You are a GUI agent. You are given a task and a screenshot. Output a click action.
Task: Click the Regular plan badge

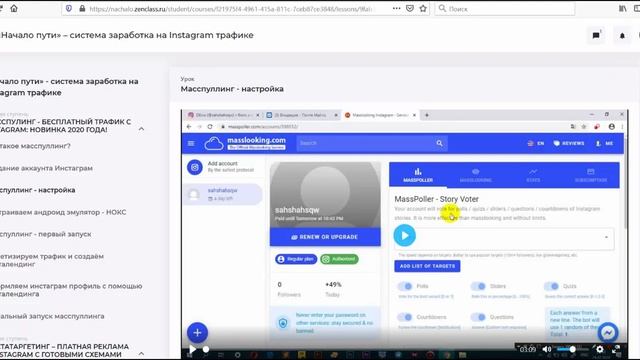pyautogui.click(x=296, y=259)
